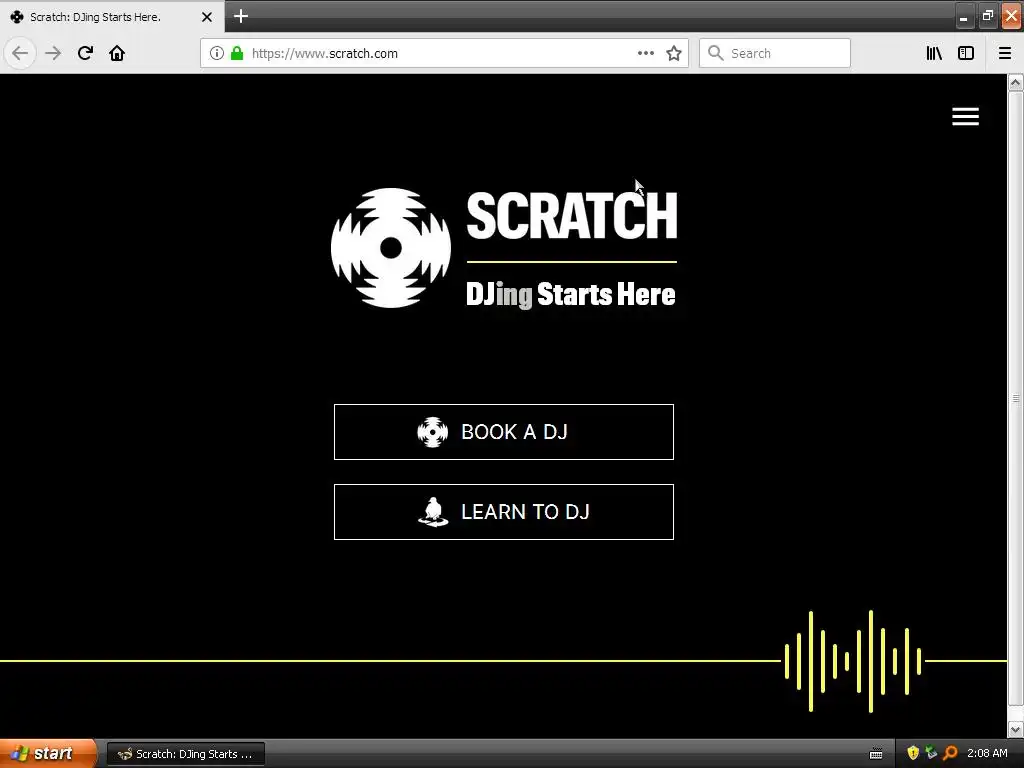Click the DJing Starts Here tagline
Image resolution: width=1024 pixels, height=768 pixels.
point(571,295)
